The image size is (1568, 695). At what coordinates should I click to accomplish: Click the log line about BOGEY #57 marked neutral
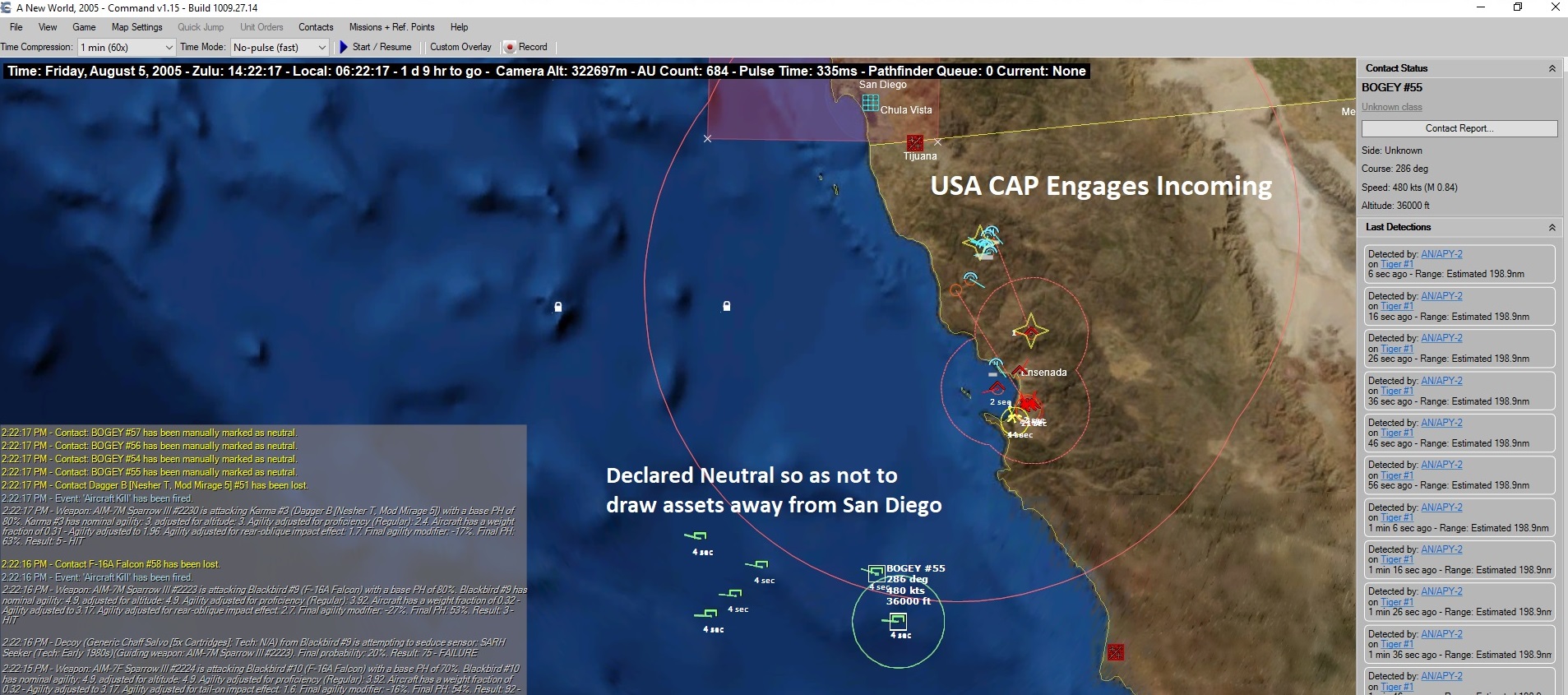point(149,433)
